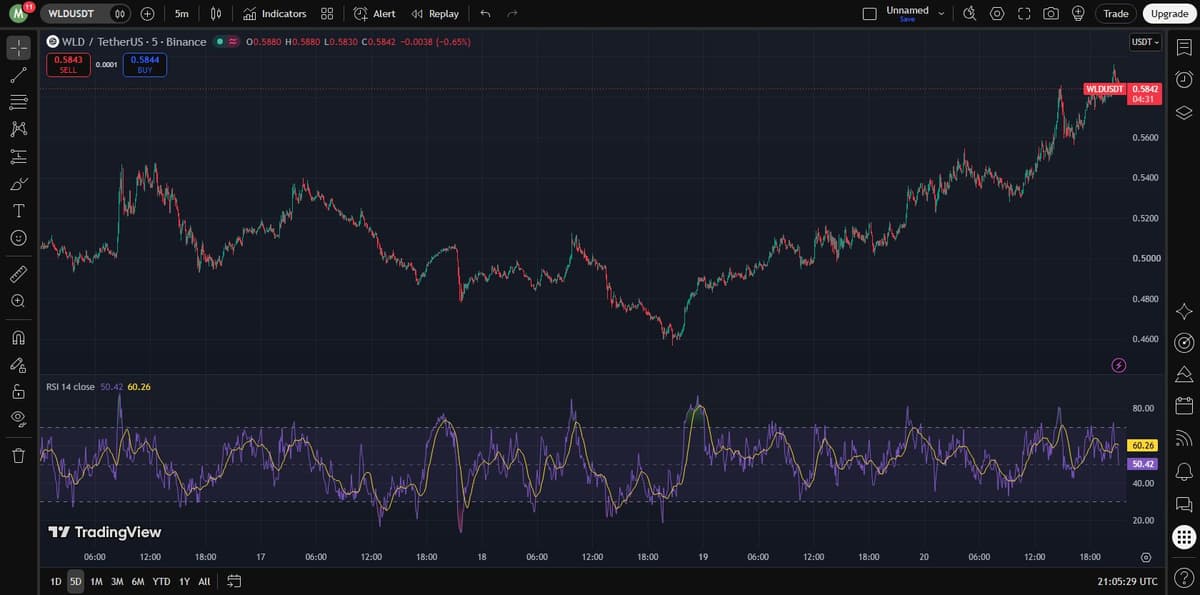Select the YTD date range

(162, 581)
